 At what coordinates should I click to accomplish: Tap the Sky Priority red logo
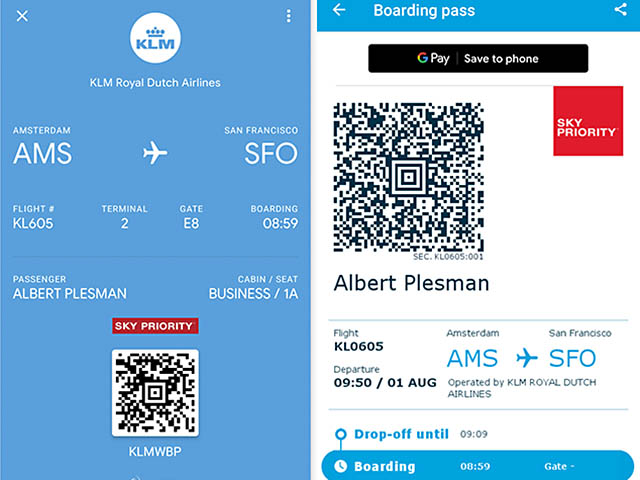click(x=587, y=121)
